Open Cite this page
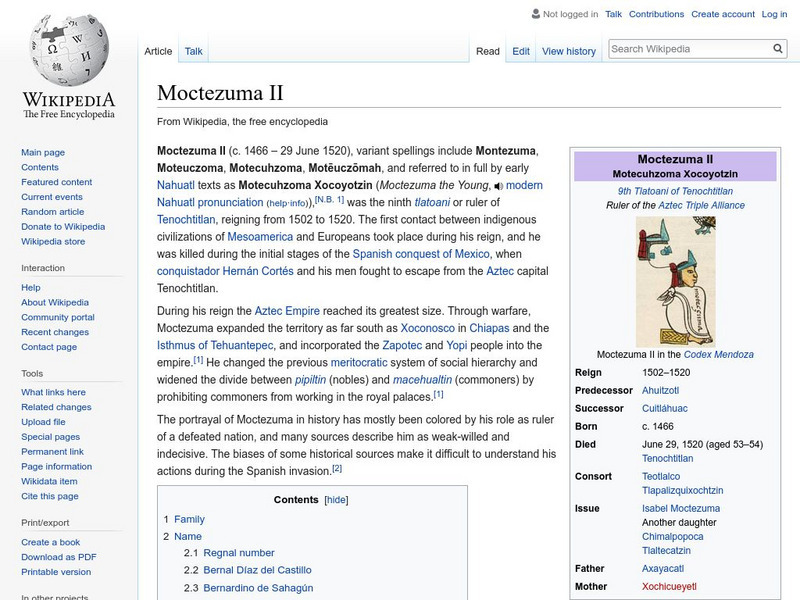 click(50, 496)
